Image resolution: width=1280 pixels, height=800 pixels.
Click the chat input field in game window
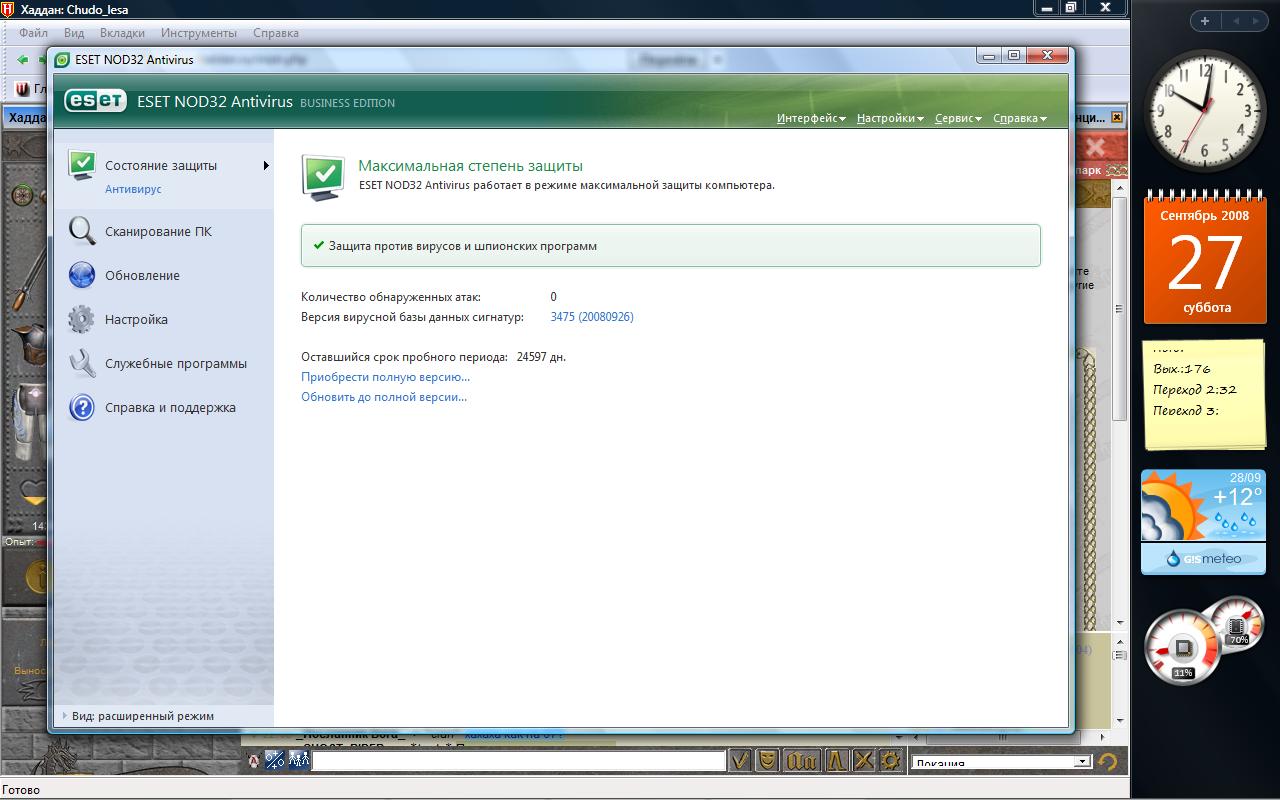(518, 762)
